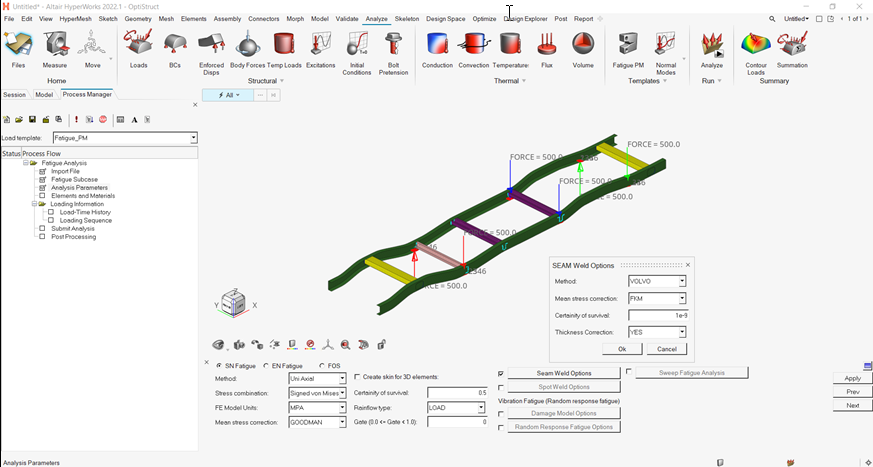Click Ok in SEAM Weld Options
Image resolution: width=873 pixels, height=467 pixels.
622,349
